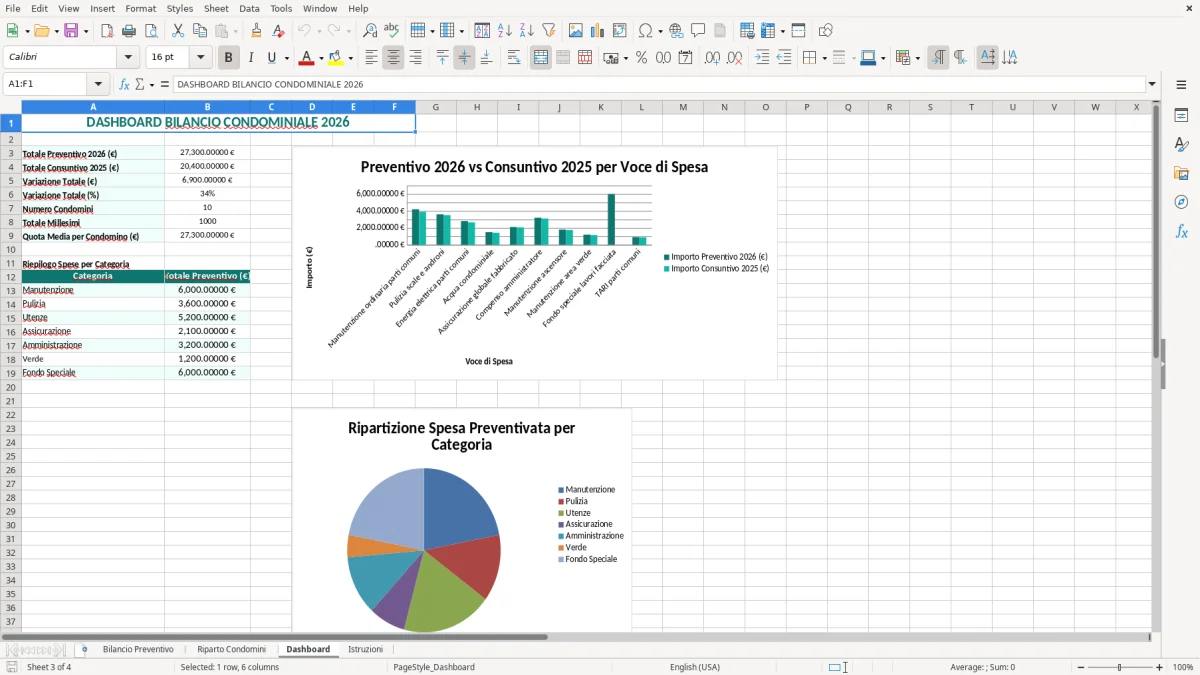Click the Save document icon
This screenshot has width=1200, height=675.
coord(71,31)
